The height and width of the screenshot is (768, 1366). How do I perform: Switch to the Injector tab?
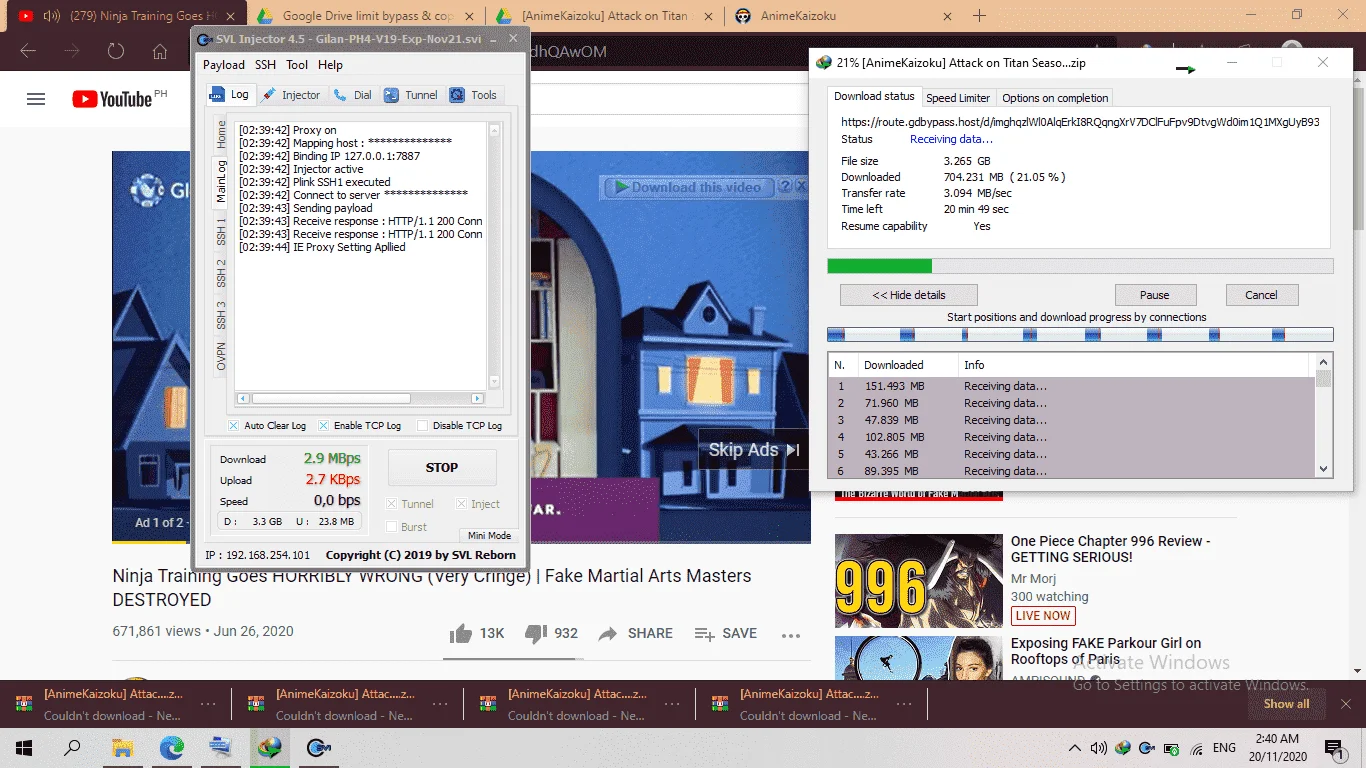(291, 95)
